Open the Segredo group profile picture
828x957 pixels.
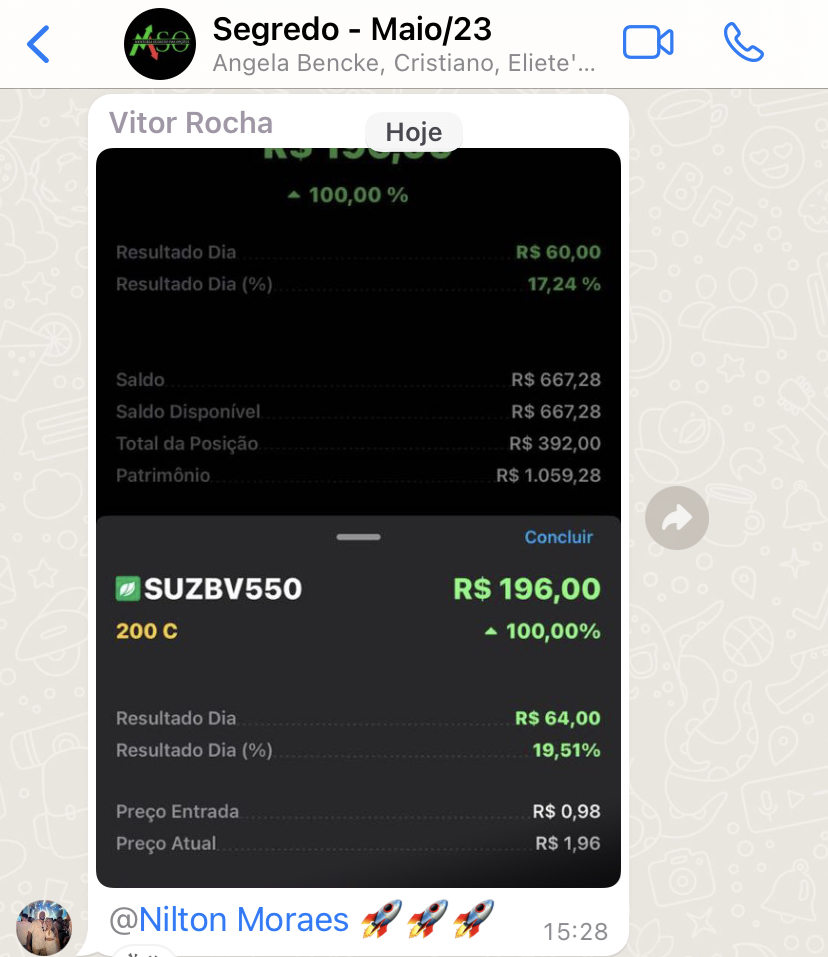(x=160, y=45)
